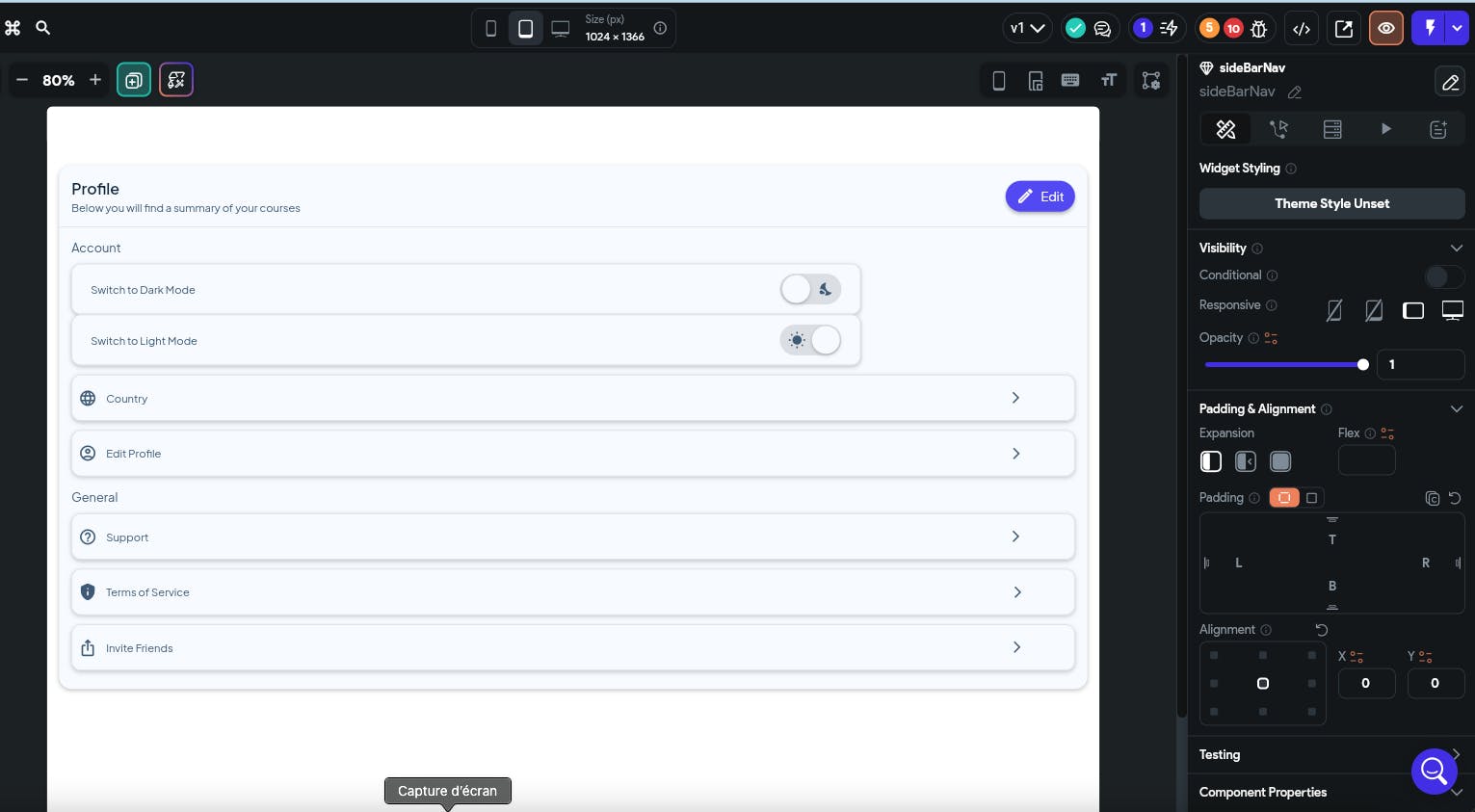Image resolution: width=1475 pixels, height=812 pixels.
Task: Toggle Switch to Dark Mode switch
Action: 810,289
